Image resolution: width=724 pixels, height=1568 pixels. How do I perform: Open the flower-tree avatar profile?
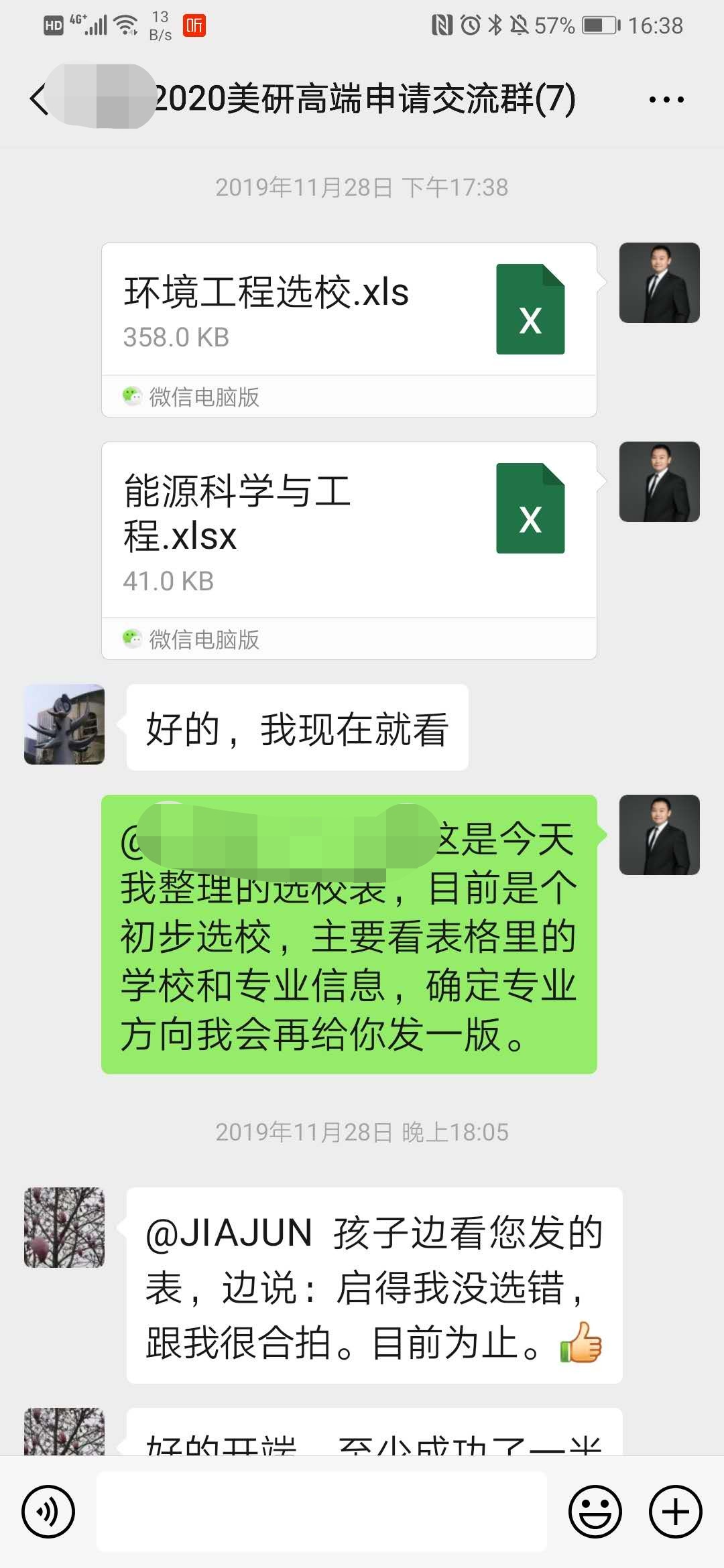pyautogui.click(x=64, y=1228)
